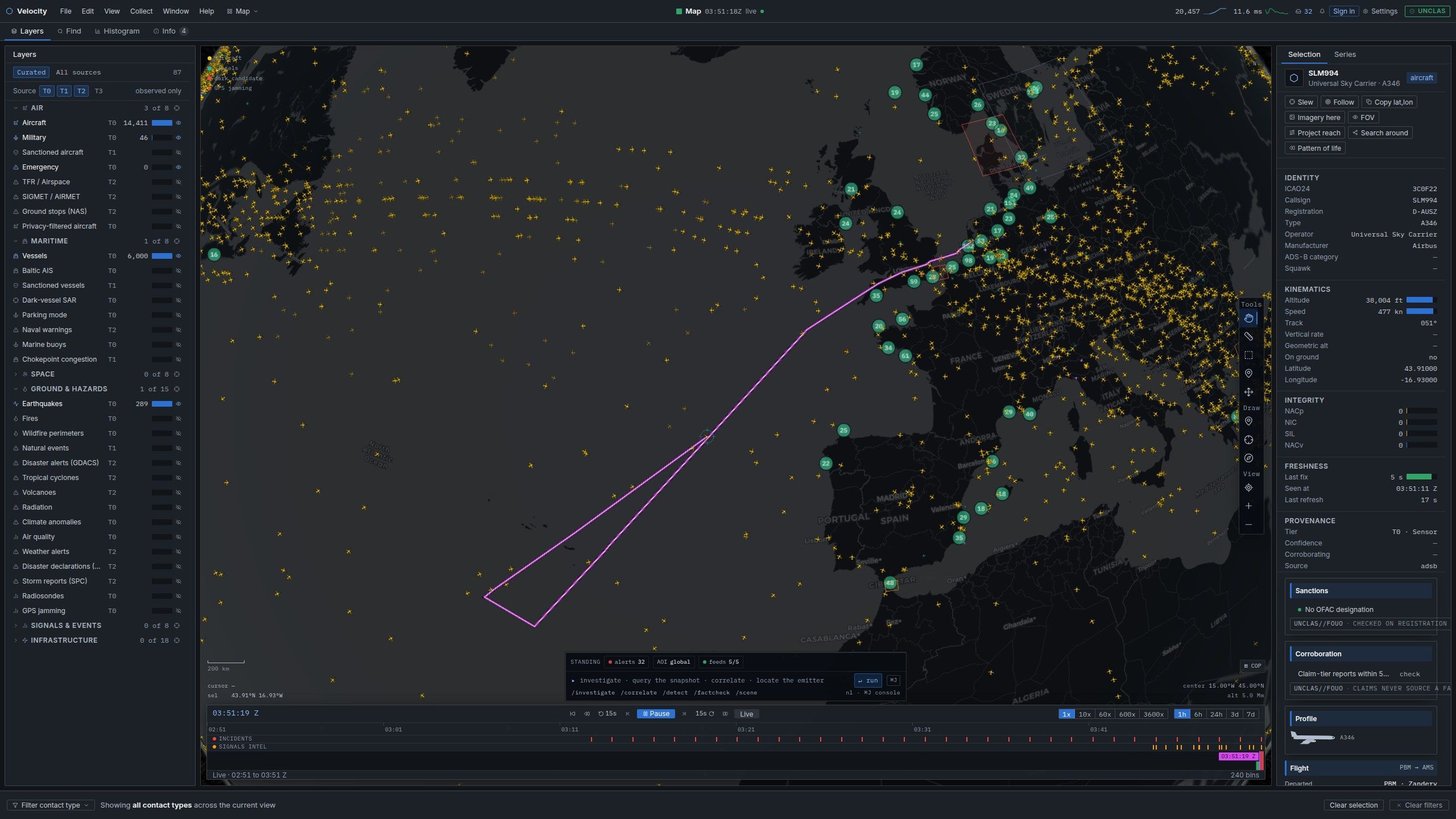Open the Collect menu
This screenshot has height=819, width=1456.
tap(141, 11)
